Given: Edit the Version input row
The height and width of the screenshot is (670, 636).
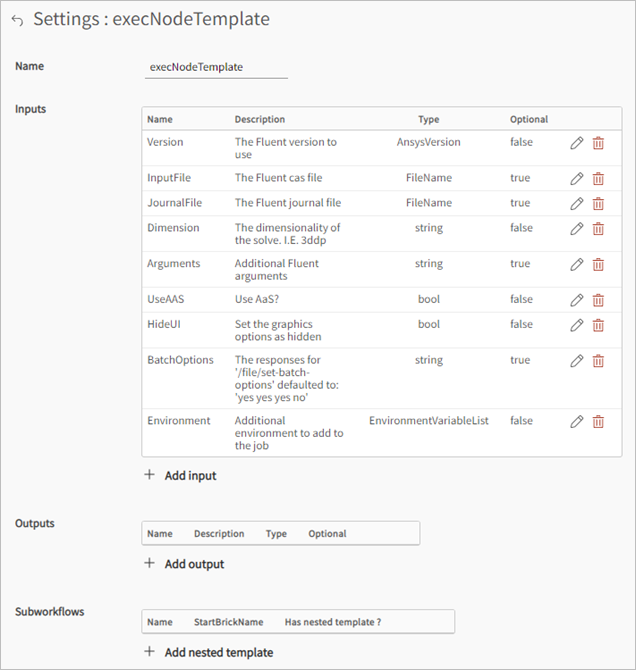Looking at the screenshot, I should click(x=577, y=143).
